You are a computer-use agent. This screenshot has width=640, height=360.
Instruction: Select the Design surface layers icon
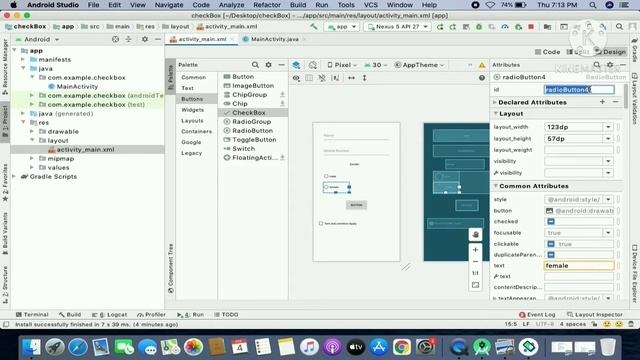coord(296,65)
